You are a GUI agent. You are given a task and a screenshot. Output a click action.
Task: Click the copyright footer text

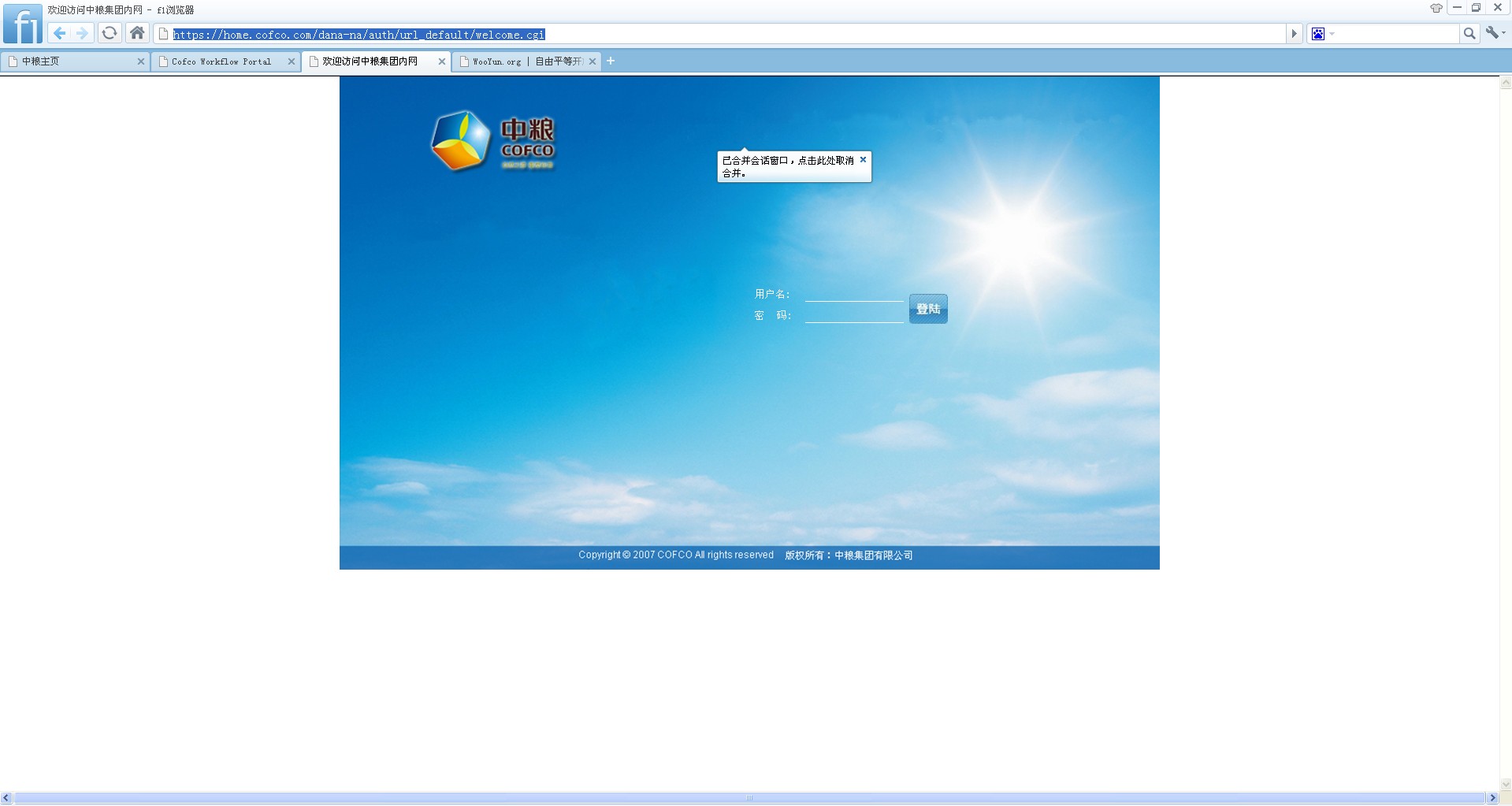(x=676, y=555)
